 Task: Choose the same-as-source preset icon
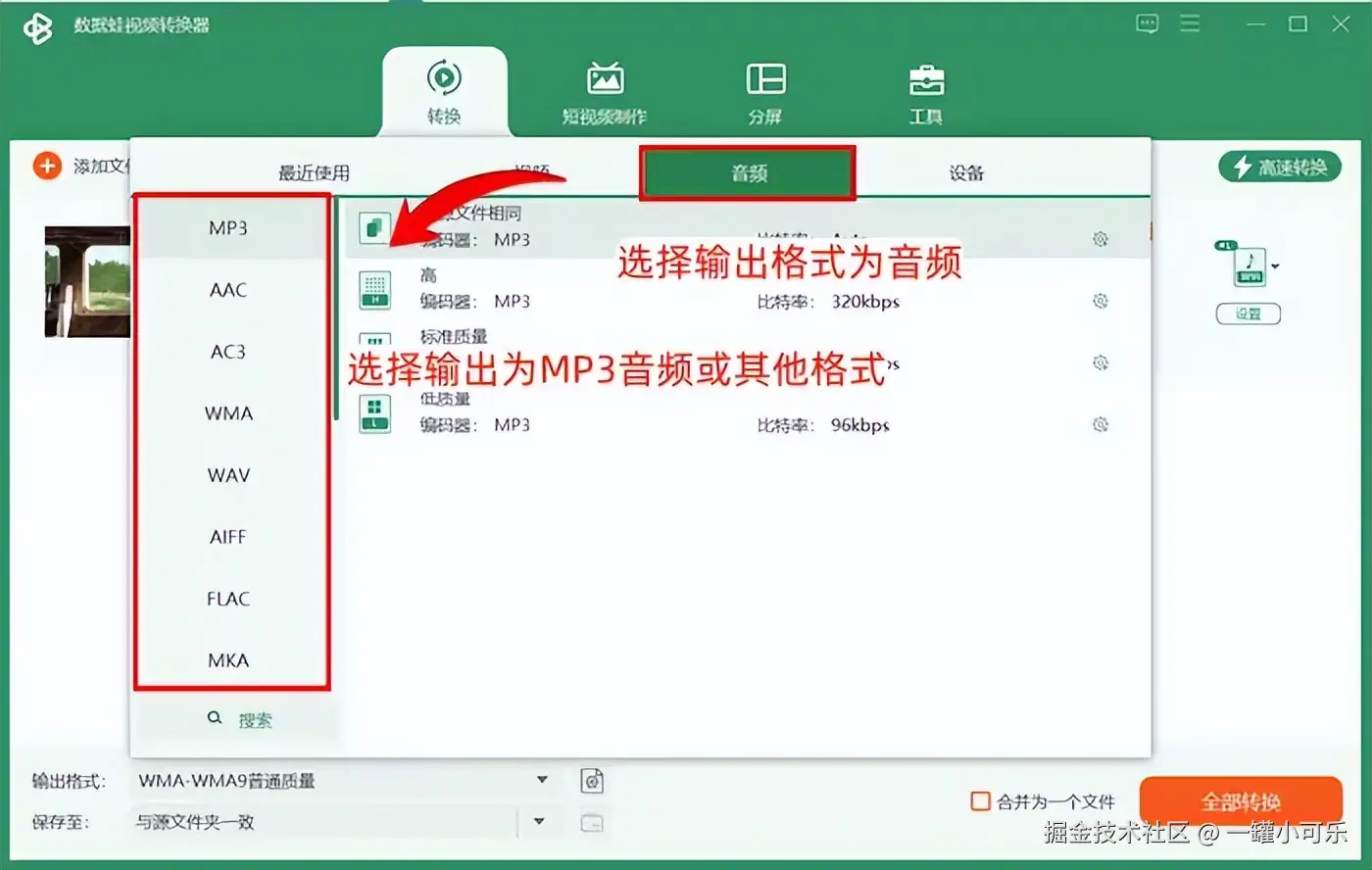pyautogui.click(x=374, y=228)
